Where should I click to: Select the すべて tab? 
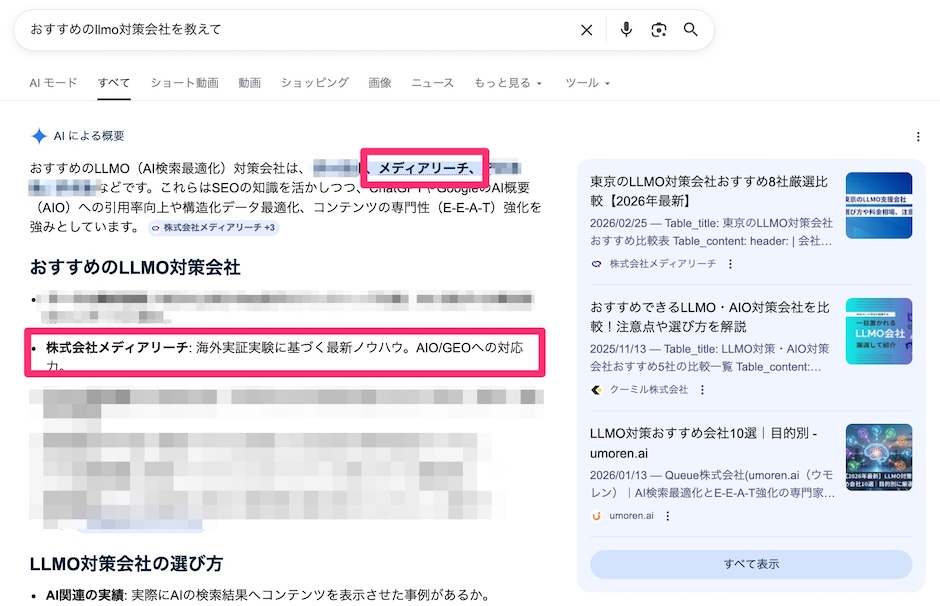point(114,83)
